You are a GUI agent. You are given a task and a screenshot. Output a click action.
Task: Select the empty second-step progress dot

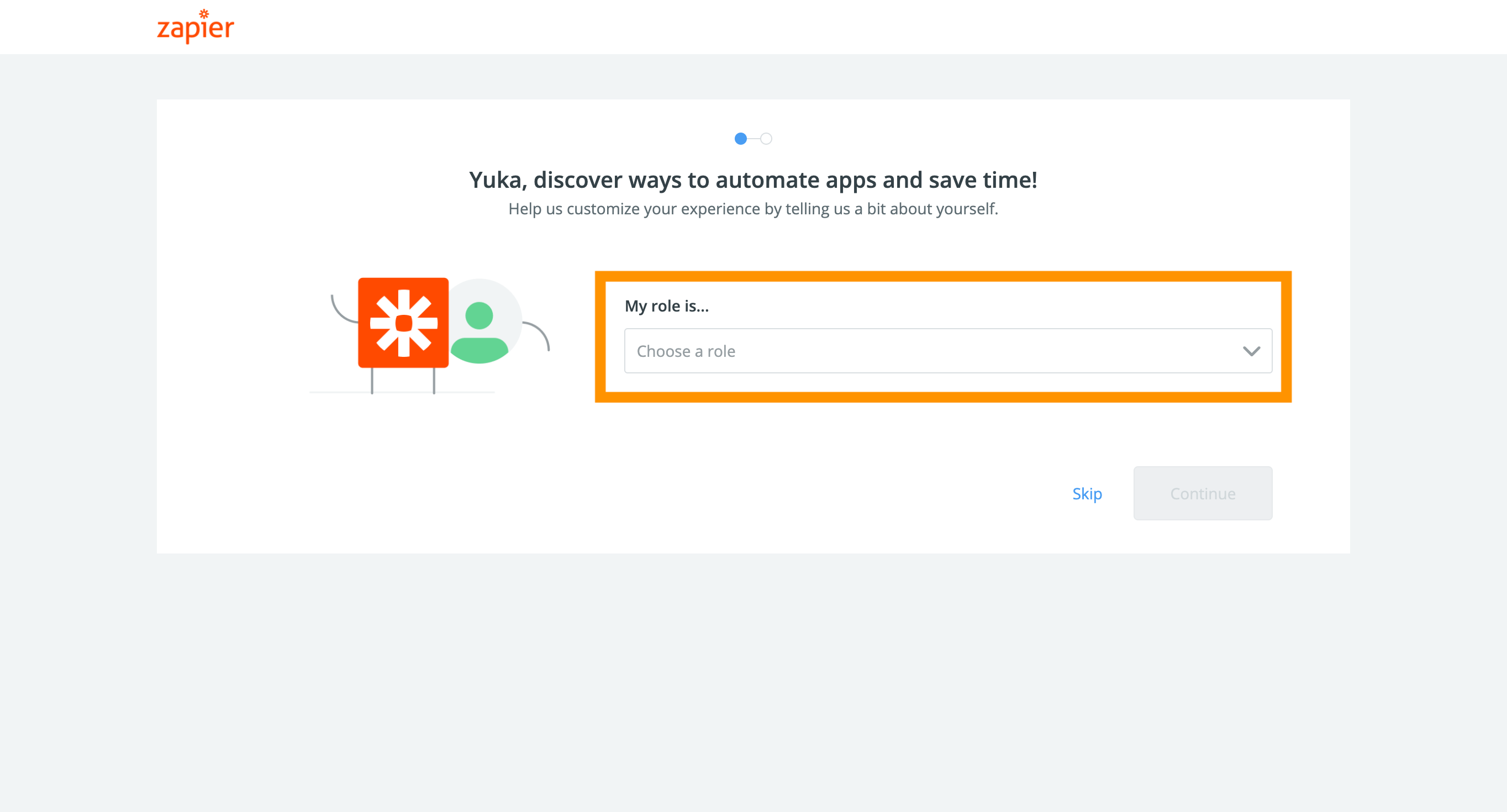(x=766, y=139)
